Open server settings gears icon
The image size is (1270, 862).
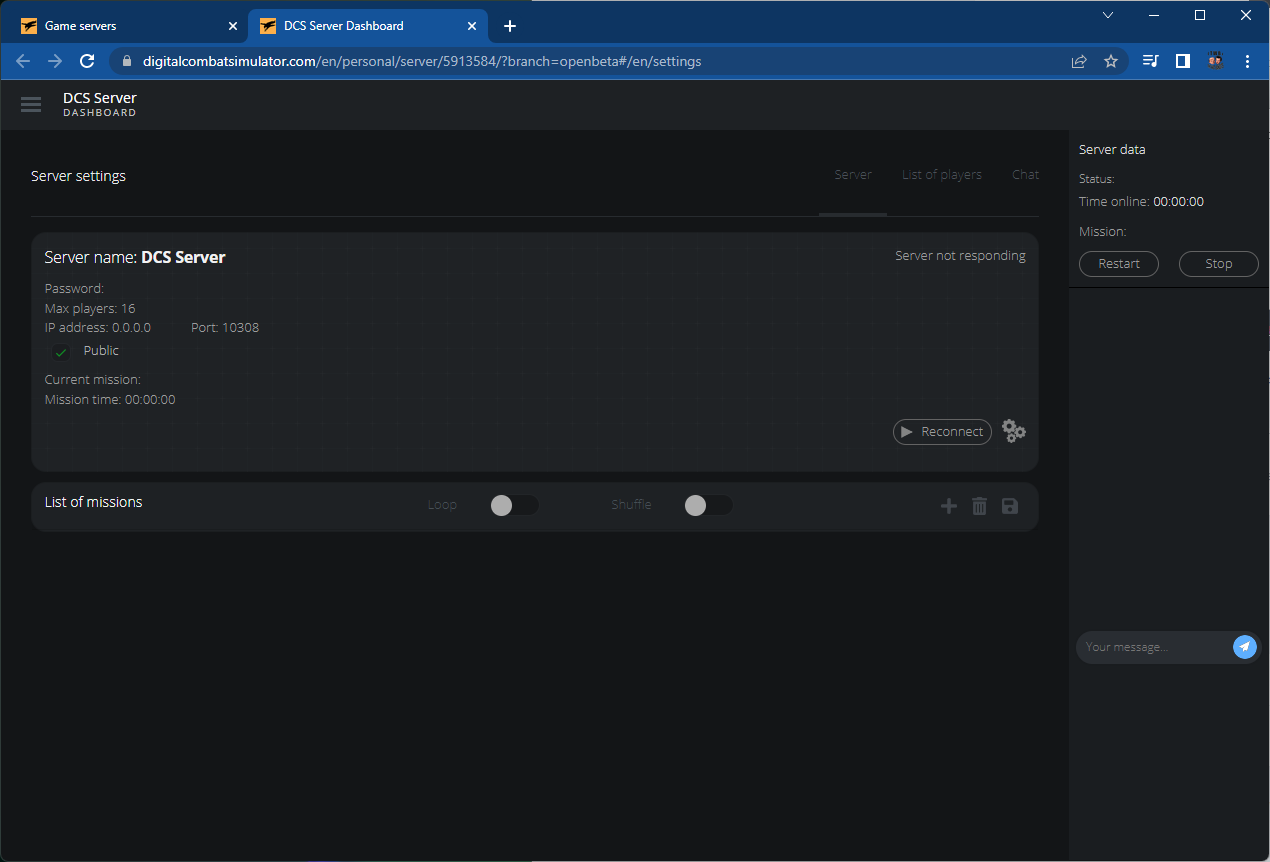[1014, 431]
